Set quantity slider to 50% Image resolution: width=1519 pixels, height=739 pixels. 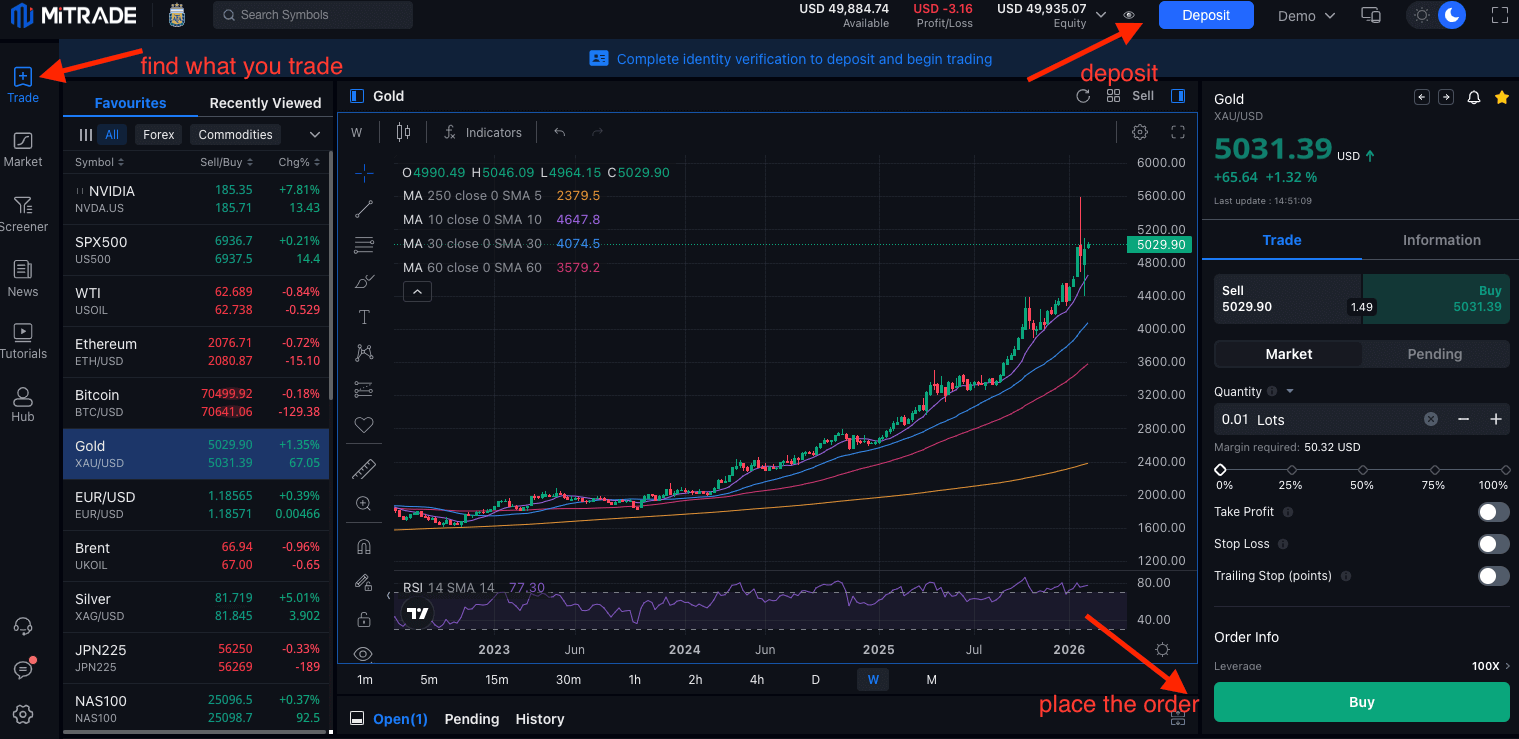(x=1362, y=470)
